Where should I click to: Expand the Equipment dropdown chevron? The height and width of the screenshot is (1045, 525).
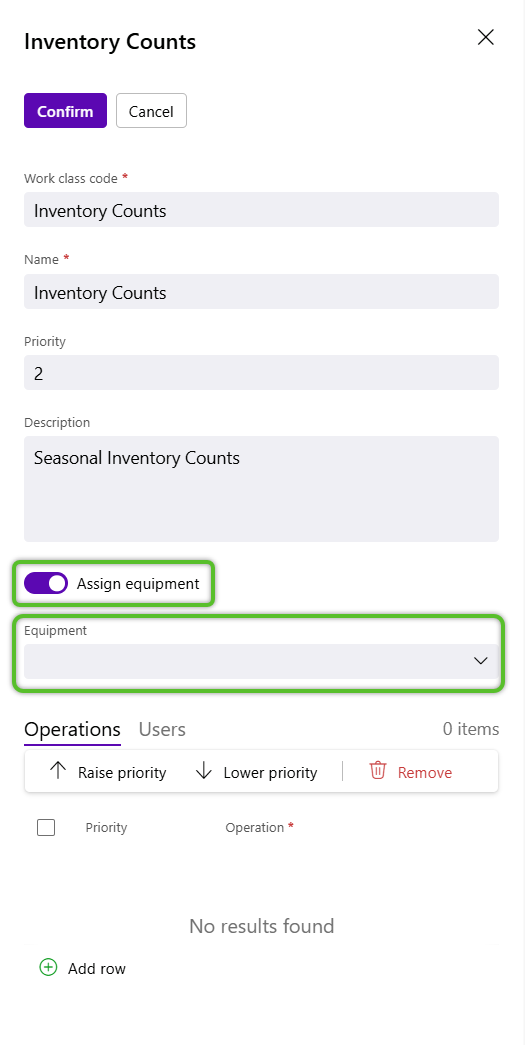480,661
